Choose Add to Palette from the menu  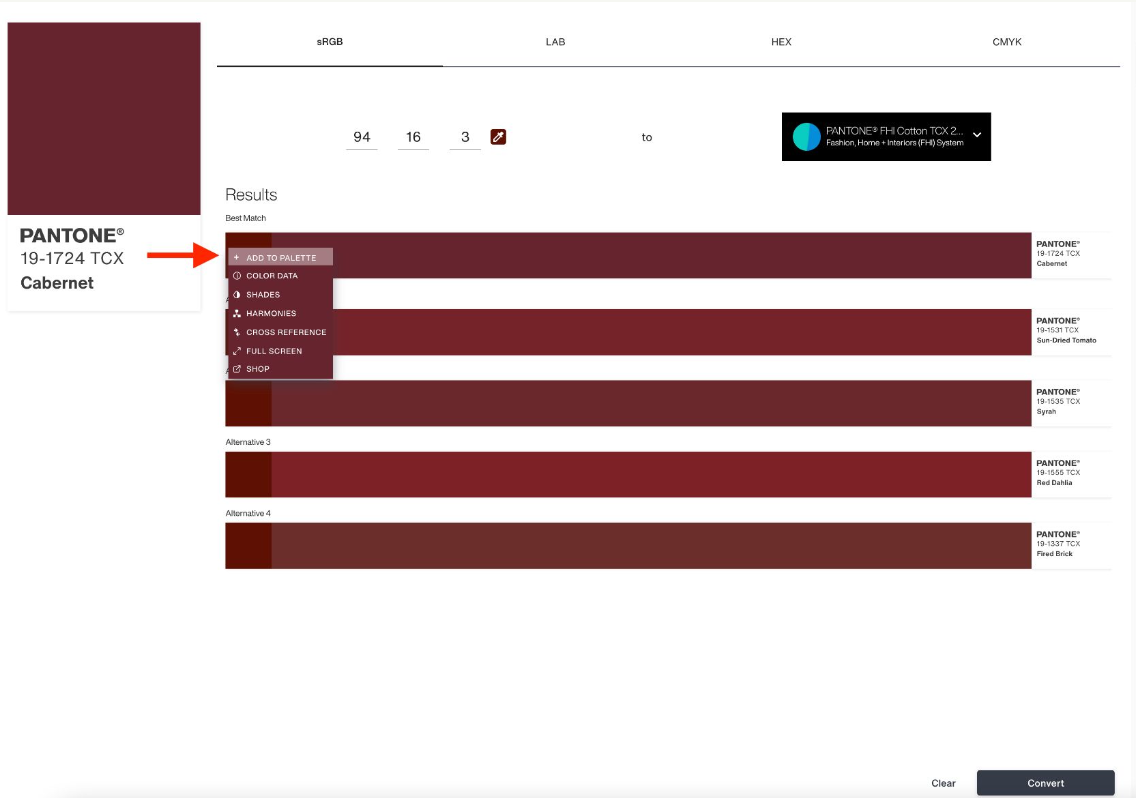click(280, 257)
